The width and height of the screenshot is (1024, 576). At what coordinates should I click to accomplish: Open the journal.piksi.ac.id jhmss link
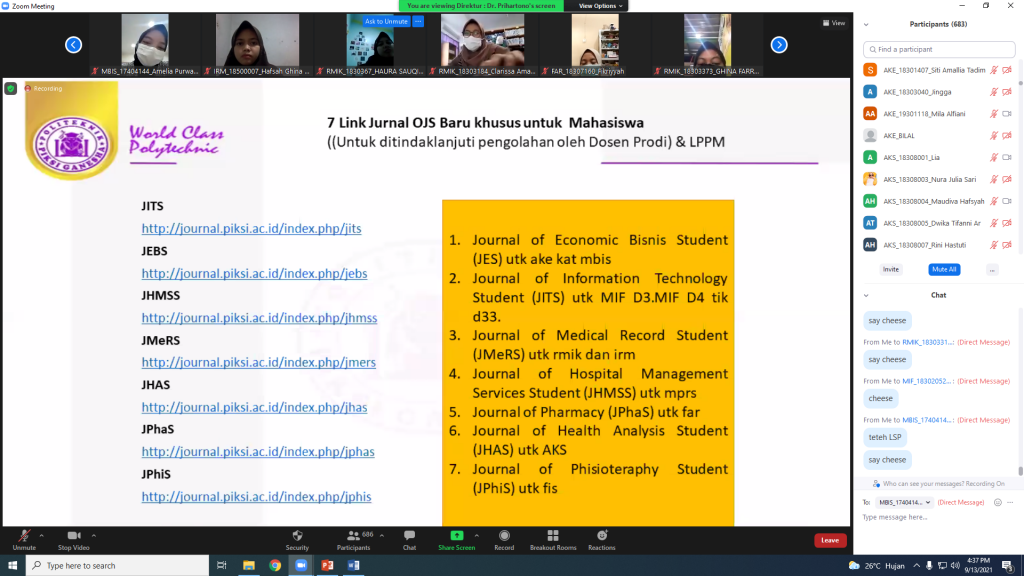click(259, 318)
